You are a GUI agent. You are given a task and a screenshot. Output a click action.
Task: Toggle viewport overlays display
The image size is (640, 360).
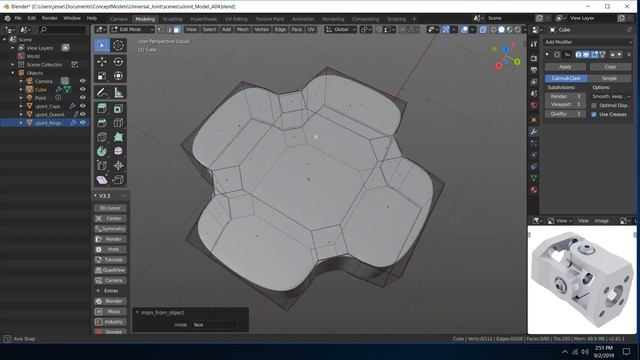(464, 30)
